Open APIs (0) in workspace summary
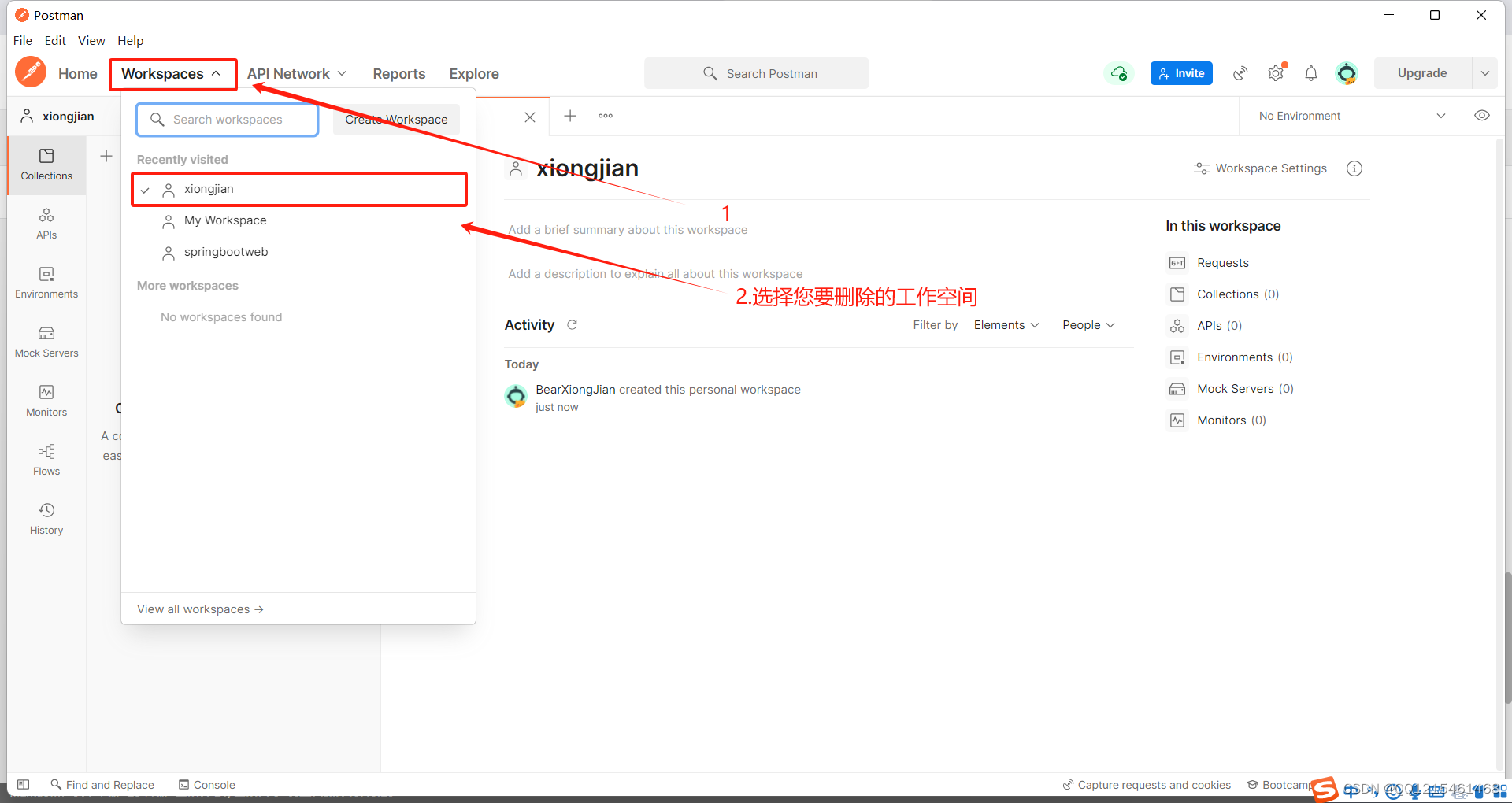1512x803 pixels. pos(1219,326)
